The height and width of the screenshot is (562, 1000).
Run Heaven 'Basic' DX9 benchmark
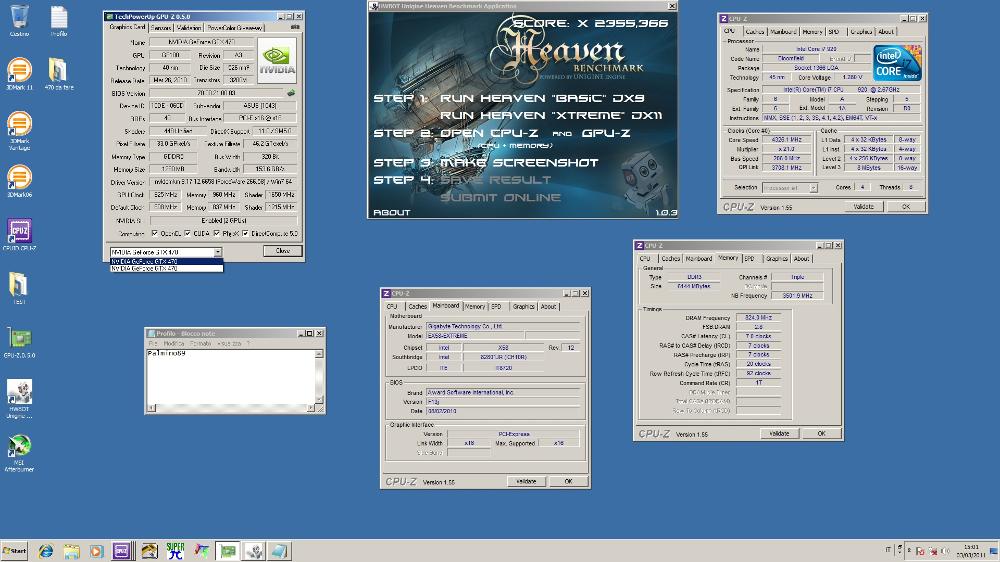coord(542,98)
